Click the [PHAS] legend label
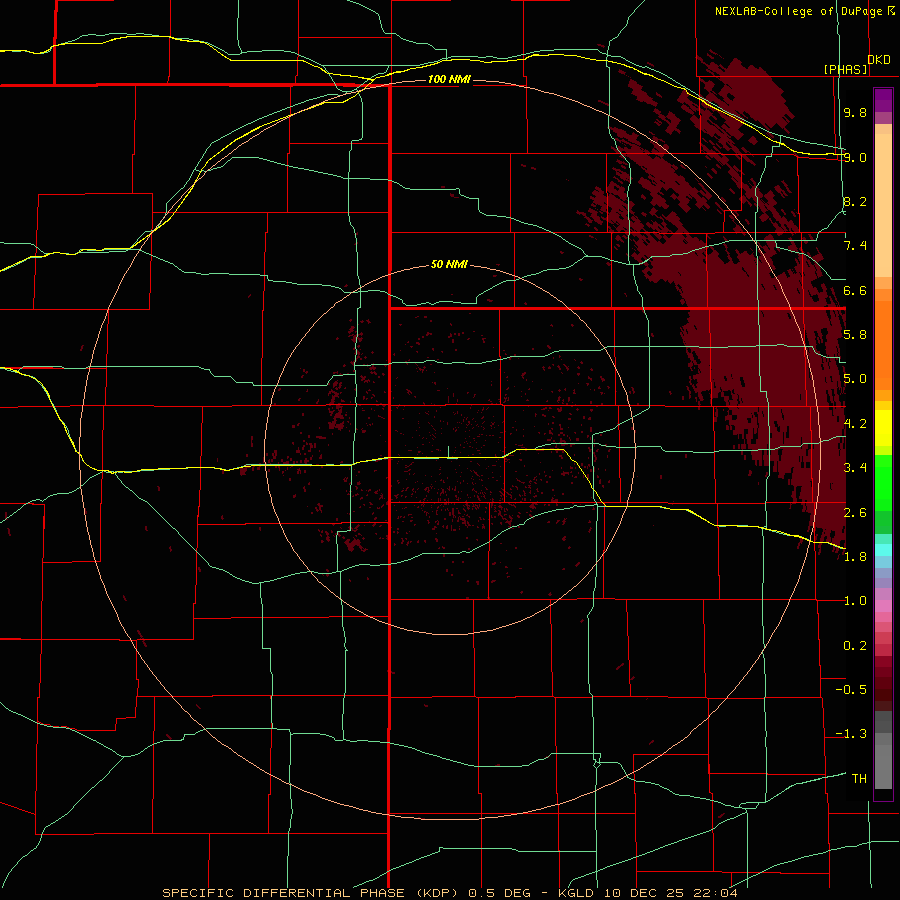Viewport: 900px width, 900px height. pos(845,69)
